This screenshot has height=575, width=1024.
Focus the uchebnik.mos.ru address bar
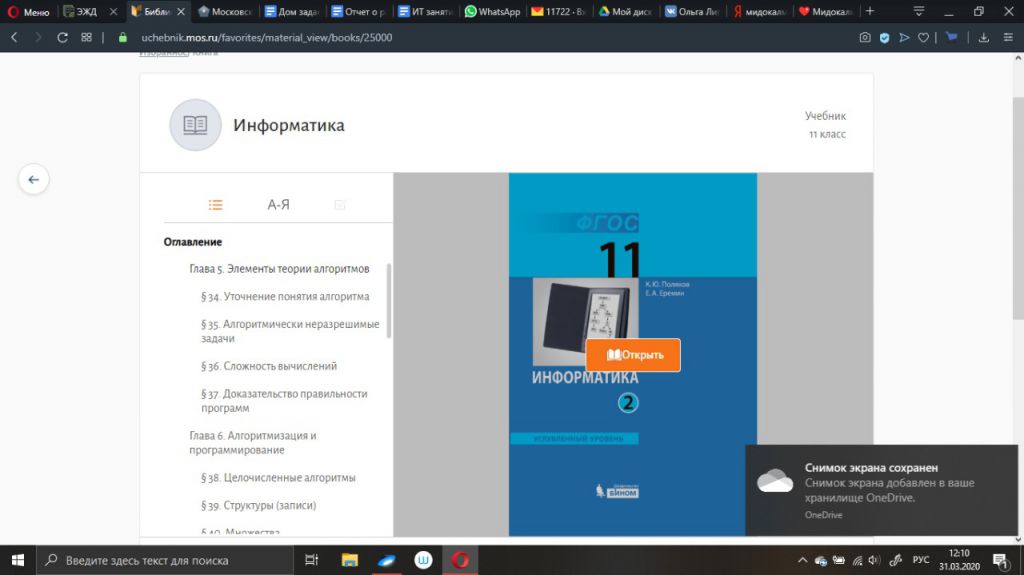tap(266, 38)
